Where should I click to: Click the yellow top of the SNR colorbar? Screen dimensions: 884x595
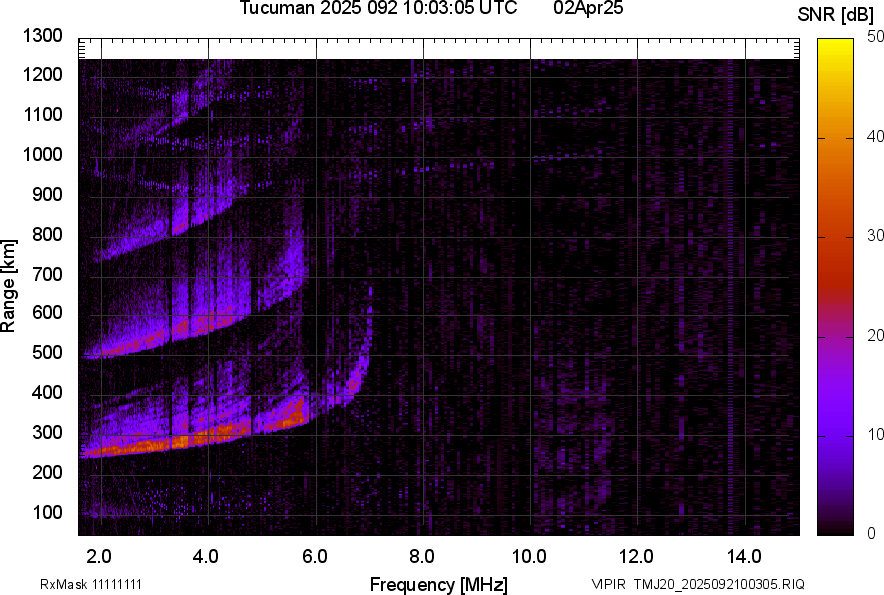click(x=836, y=48)
